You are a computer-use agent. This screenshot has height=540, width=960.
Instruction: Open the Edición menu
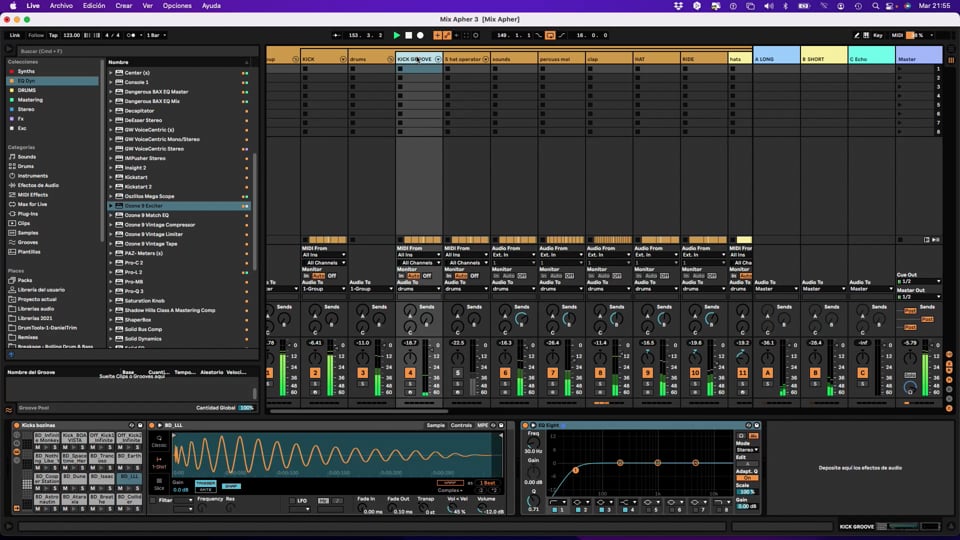click(94, 6)
